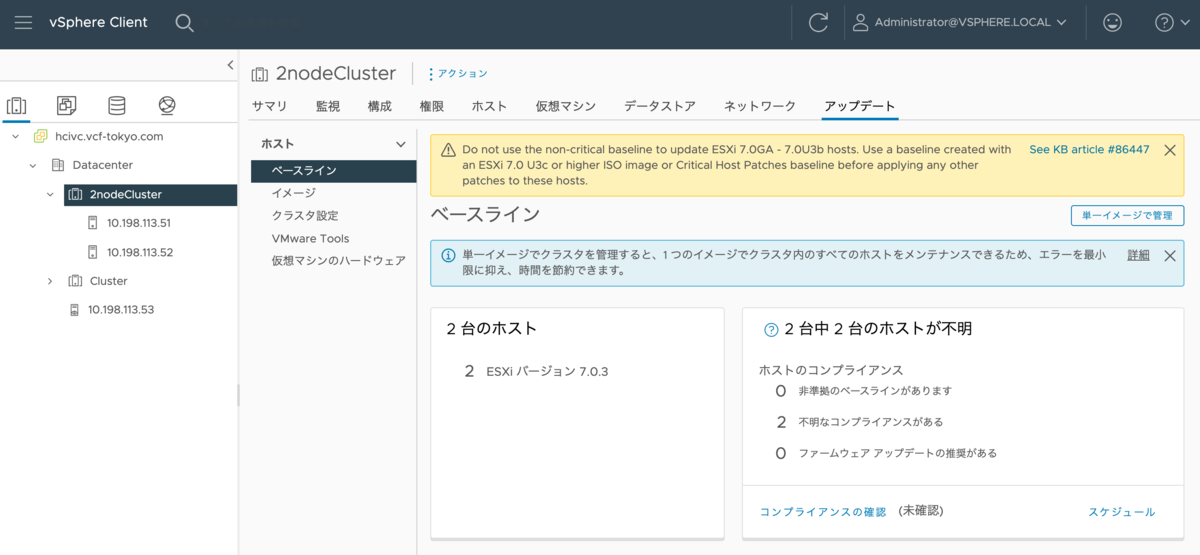Collapse the ホスト section in side menu
The height and width of the screenshot is (555, 1200).
point(401,145)
